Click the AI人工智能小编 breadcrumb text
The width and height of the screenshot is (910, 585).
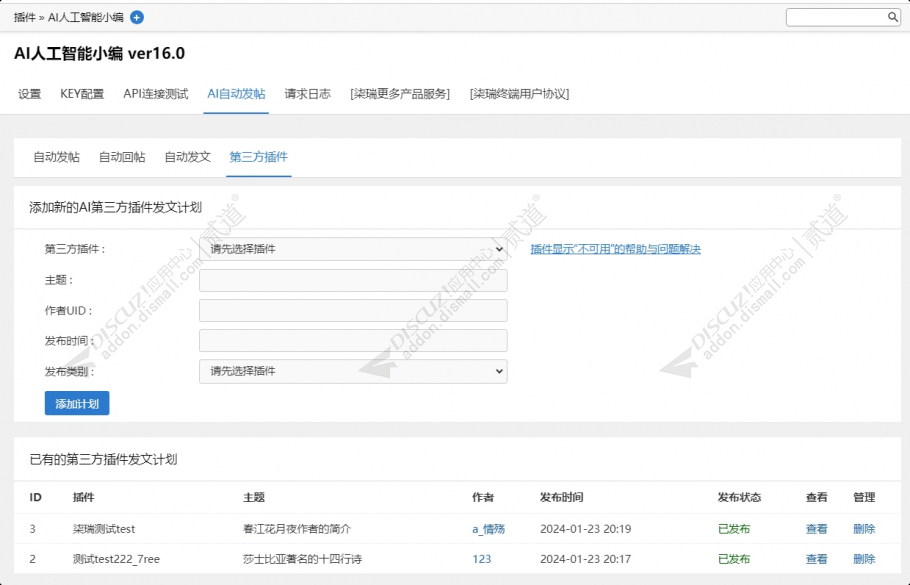click(x=86, y=17)
